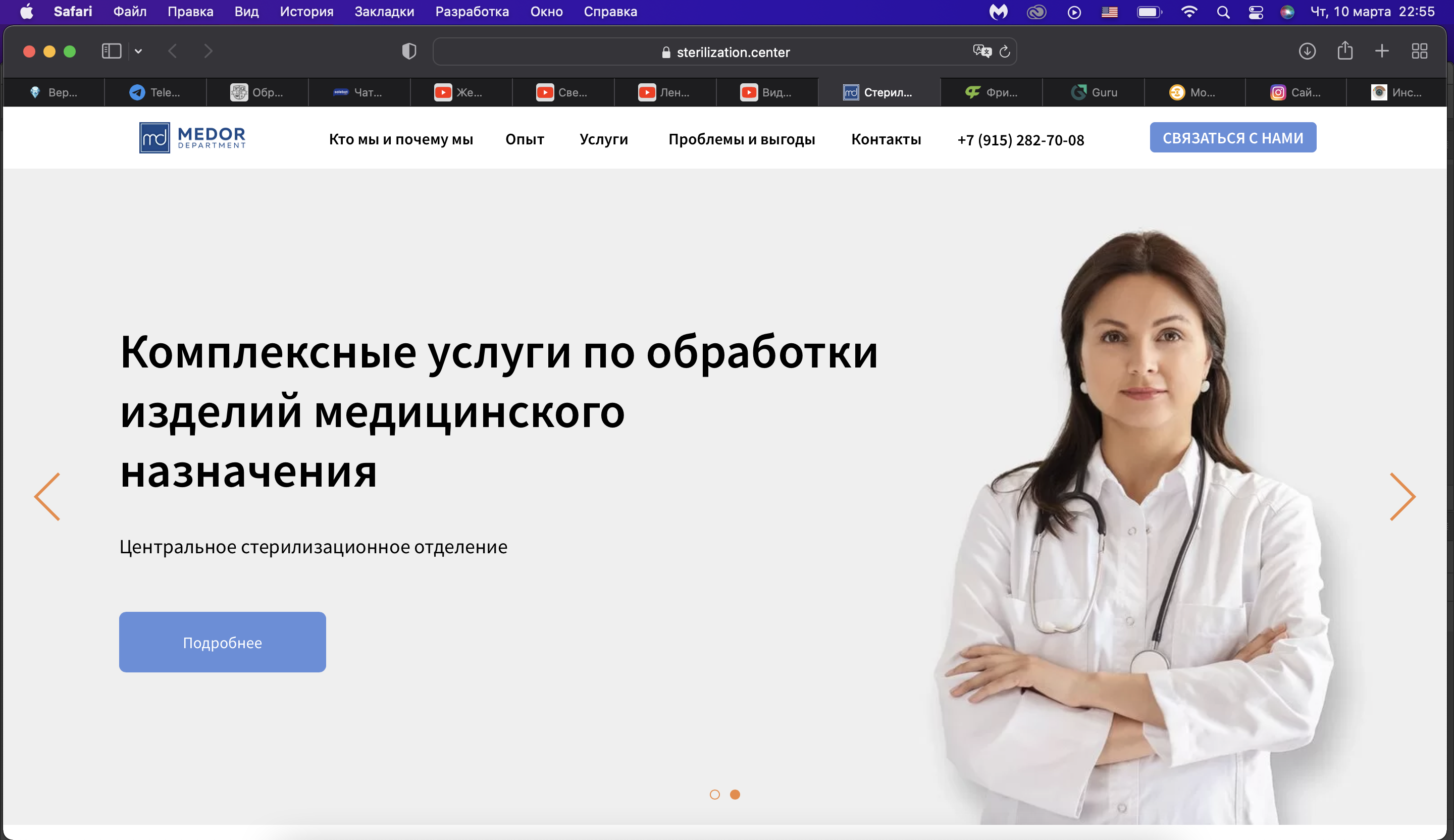The image size is (1454, 840).
Task: Open Control Center icon
Action: pyautogui.click(x=1256, y=12)
